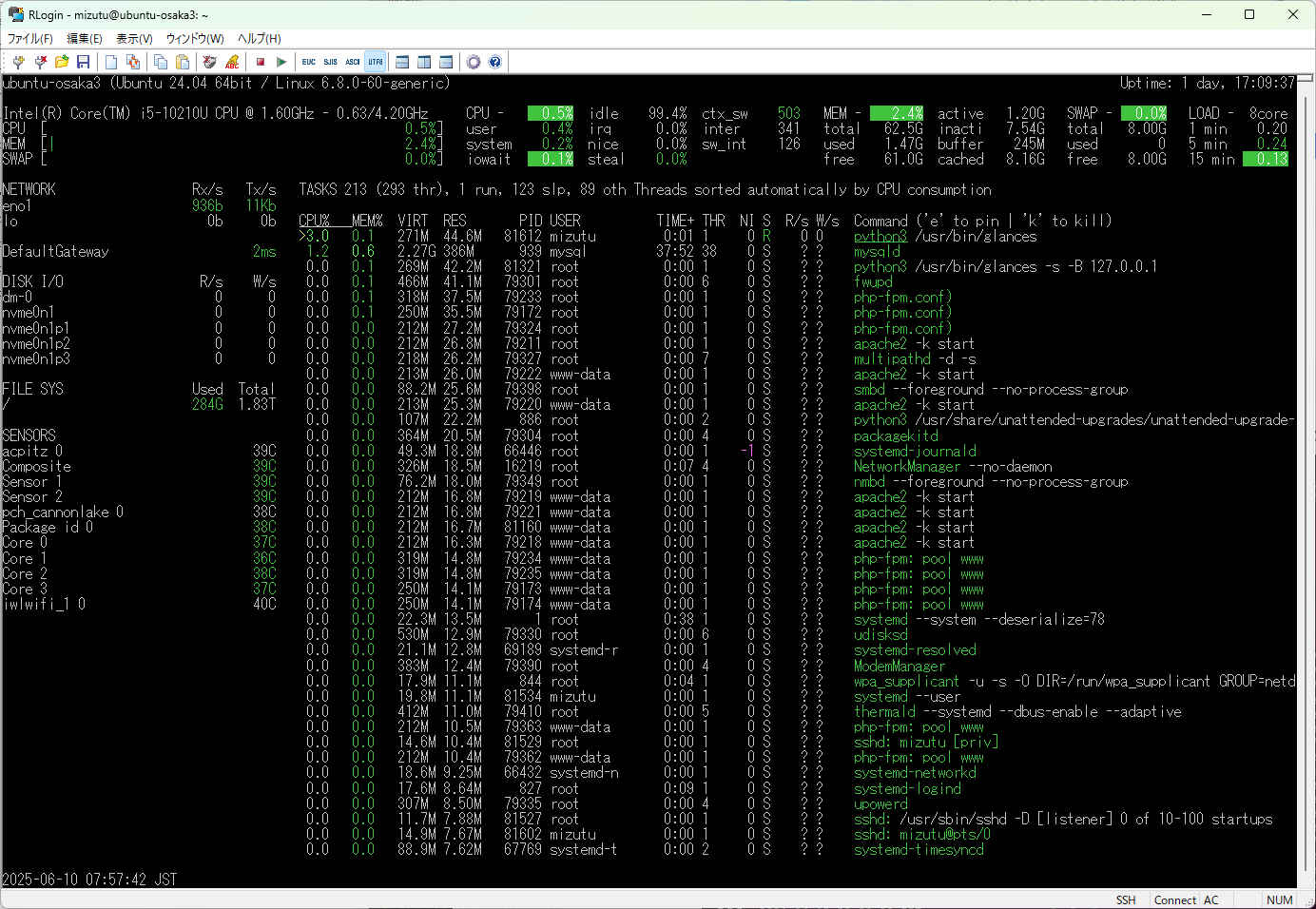This screenshot has width=1316, height=909.
Task: Open the 編集(E) menu
Action: [84, 38]
